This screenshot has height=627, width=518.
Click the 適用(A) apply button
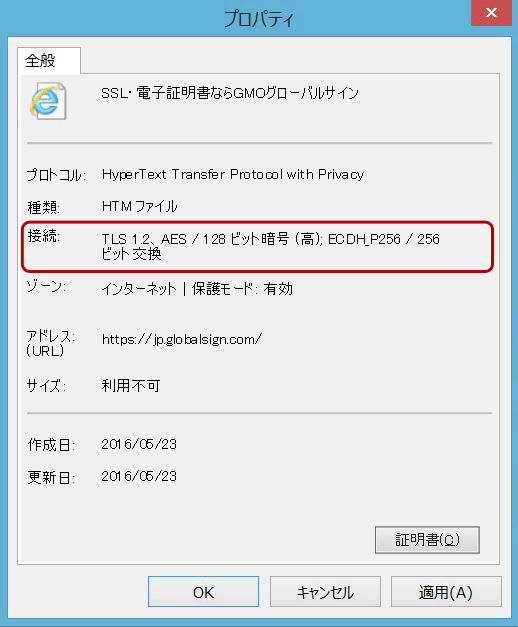(446, 592)
